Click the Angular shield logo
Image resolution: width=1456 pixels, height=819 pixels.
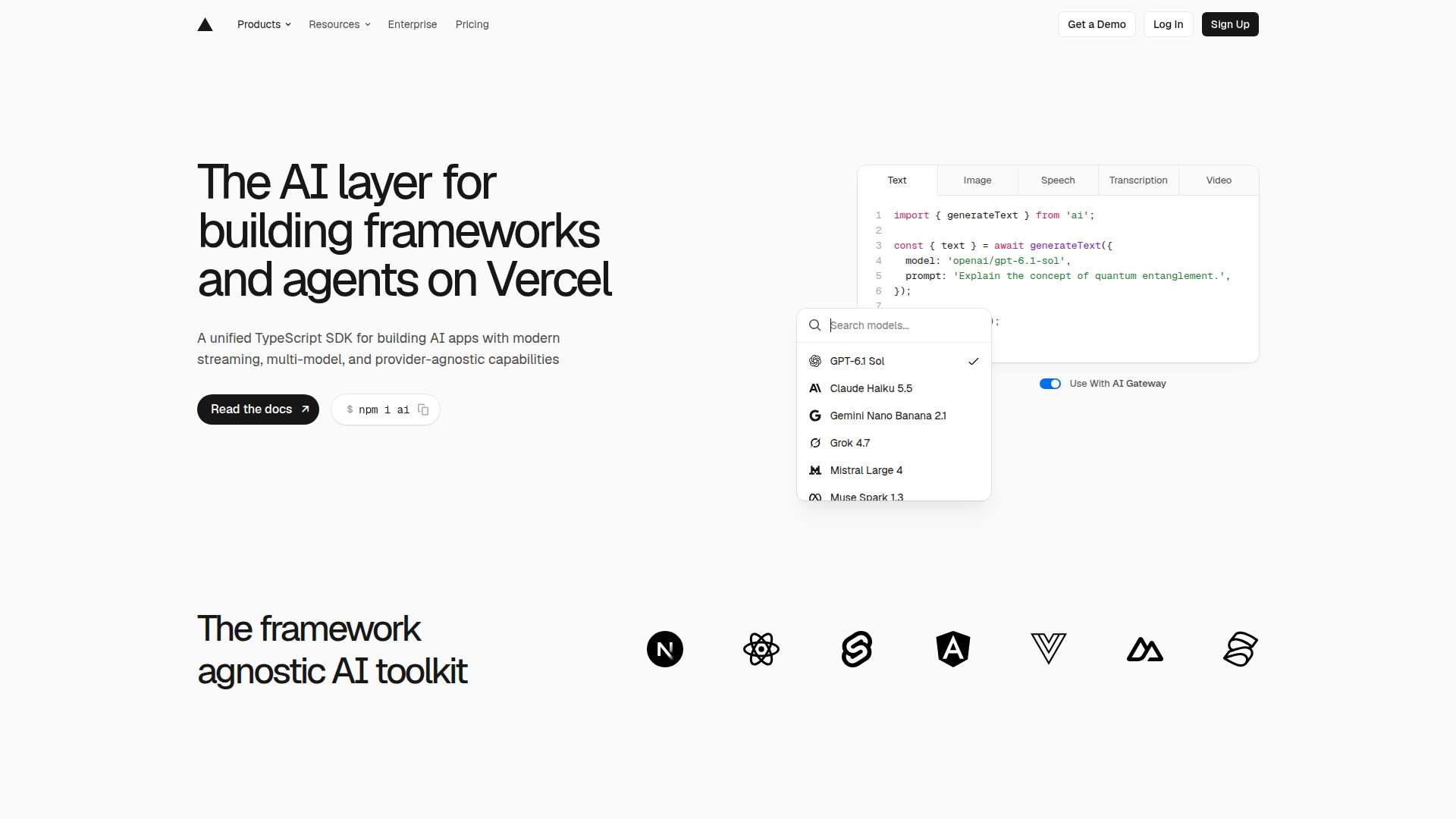point(953,649)
